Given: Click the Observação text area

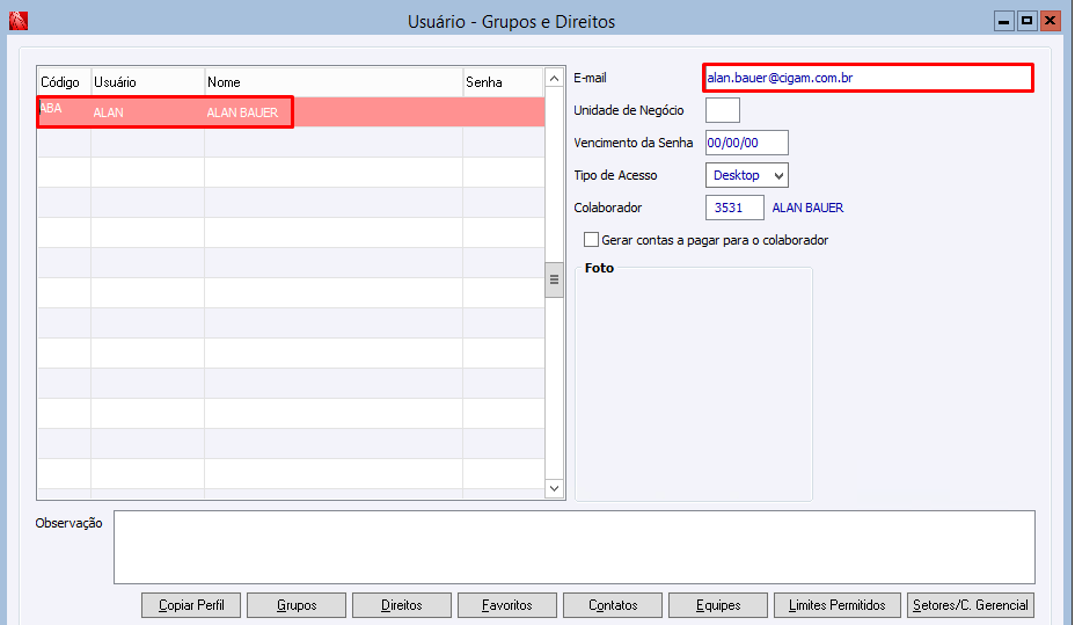Looking at the screenshot, I should pos(574,547).
